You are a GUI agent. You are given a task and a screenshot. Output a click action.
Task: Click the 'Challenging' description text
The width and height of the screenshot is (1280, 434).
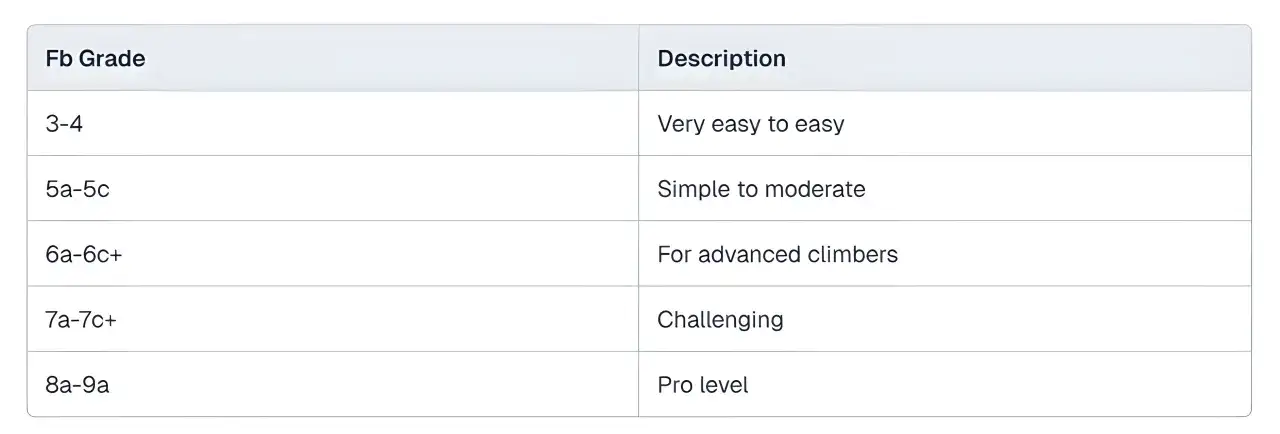720,320
